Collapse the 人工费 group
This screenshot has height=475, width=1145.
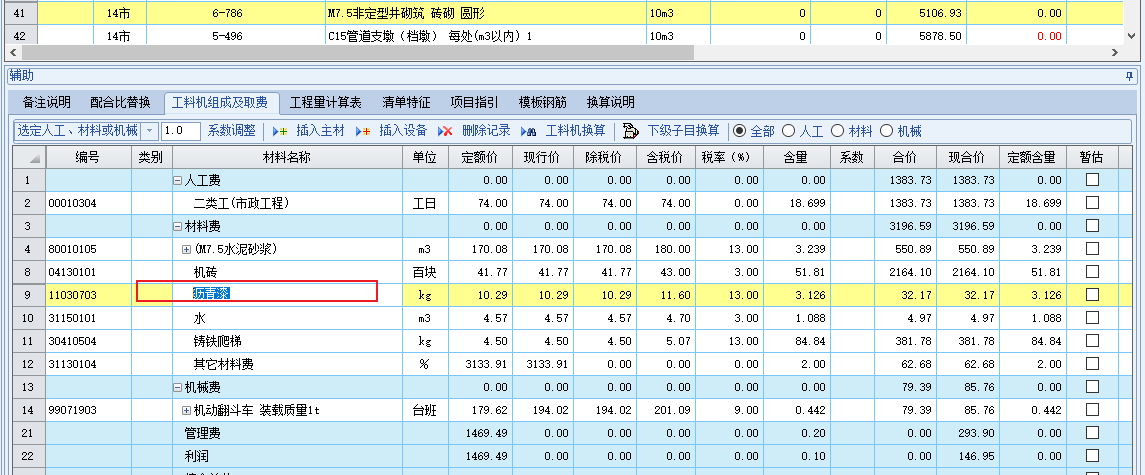[x=177, y=180]
